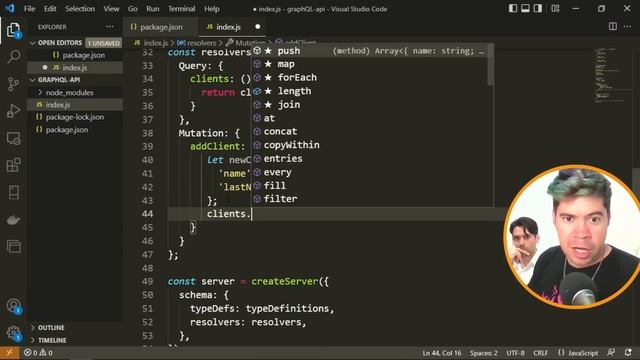Choose the filter suggestion in autocomplete
The height and width of the screenshot is (360, 640).
tap(369, 199)
